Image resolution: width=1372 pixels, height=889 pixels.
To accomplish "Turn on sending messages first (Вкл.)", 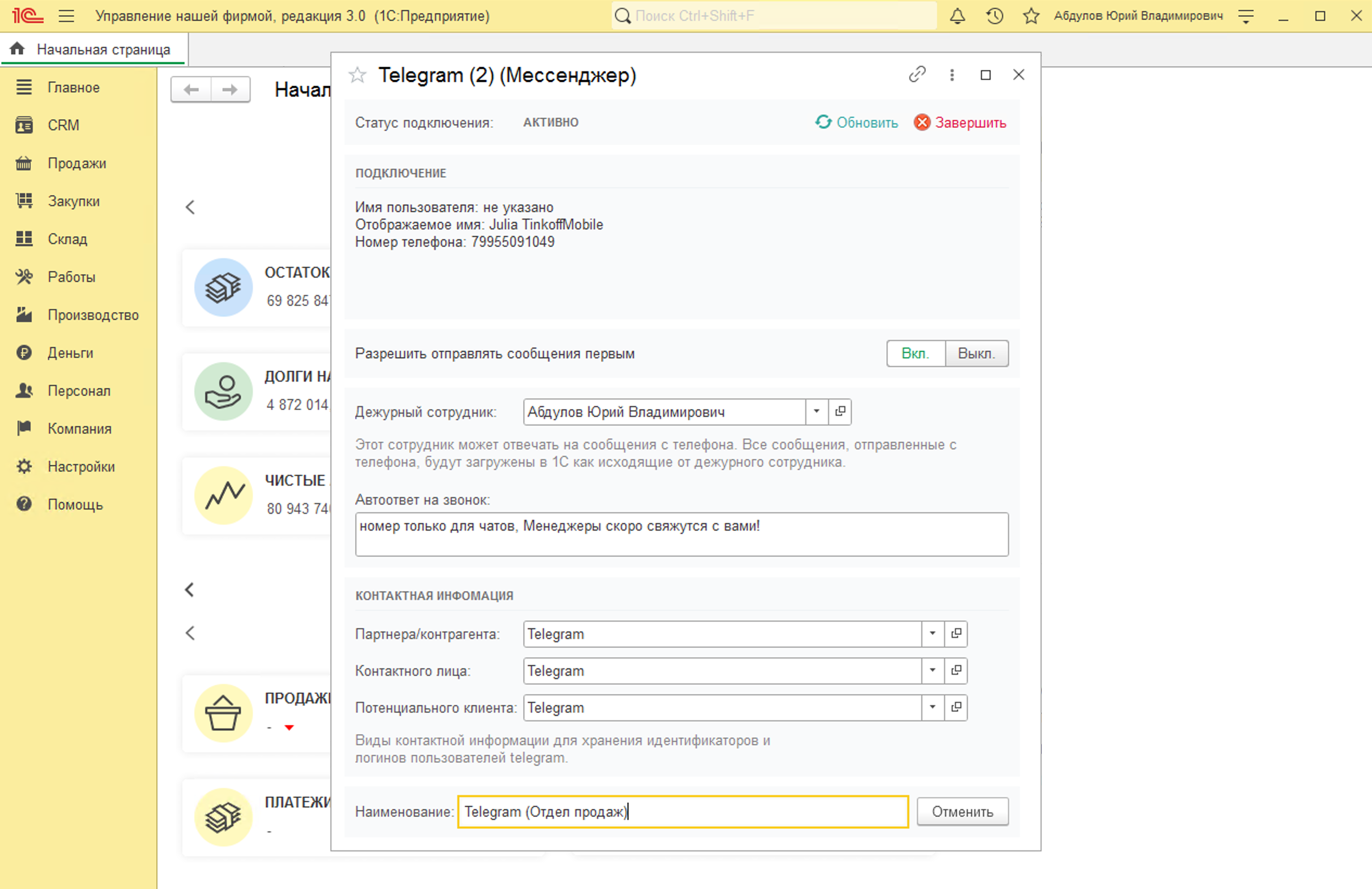I will pyautogui.click(x=915, y=353).
